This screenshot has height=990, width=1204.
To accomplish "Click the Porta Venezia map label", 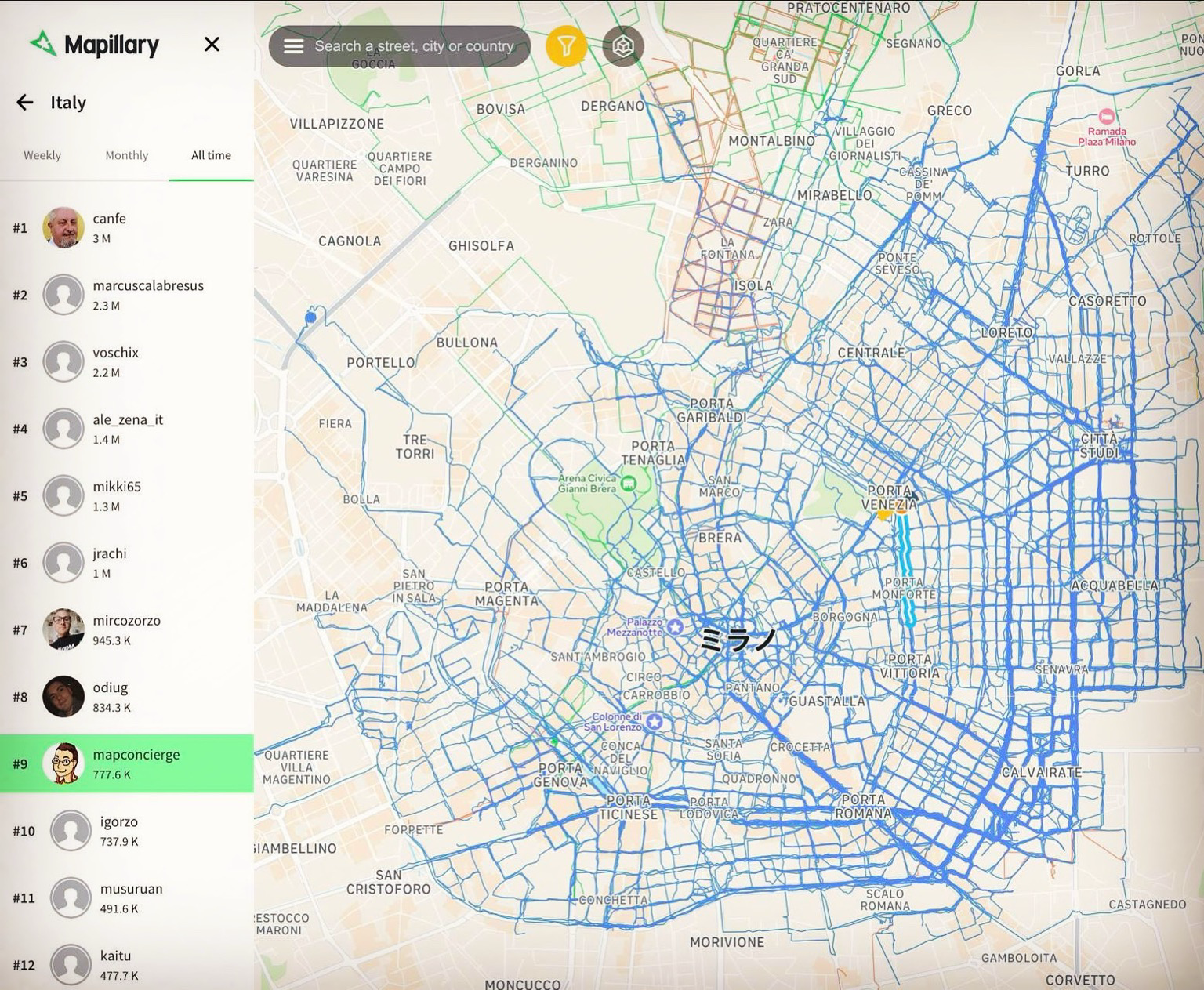I will (x=889, y=498).
